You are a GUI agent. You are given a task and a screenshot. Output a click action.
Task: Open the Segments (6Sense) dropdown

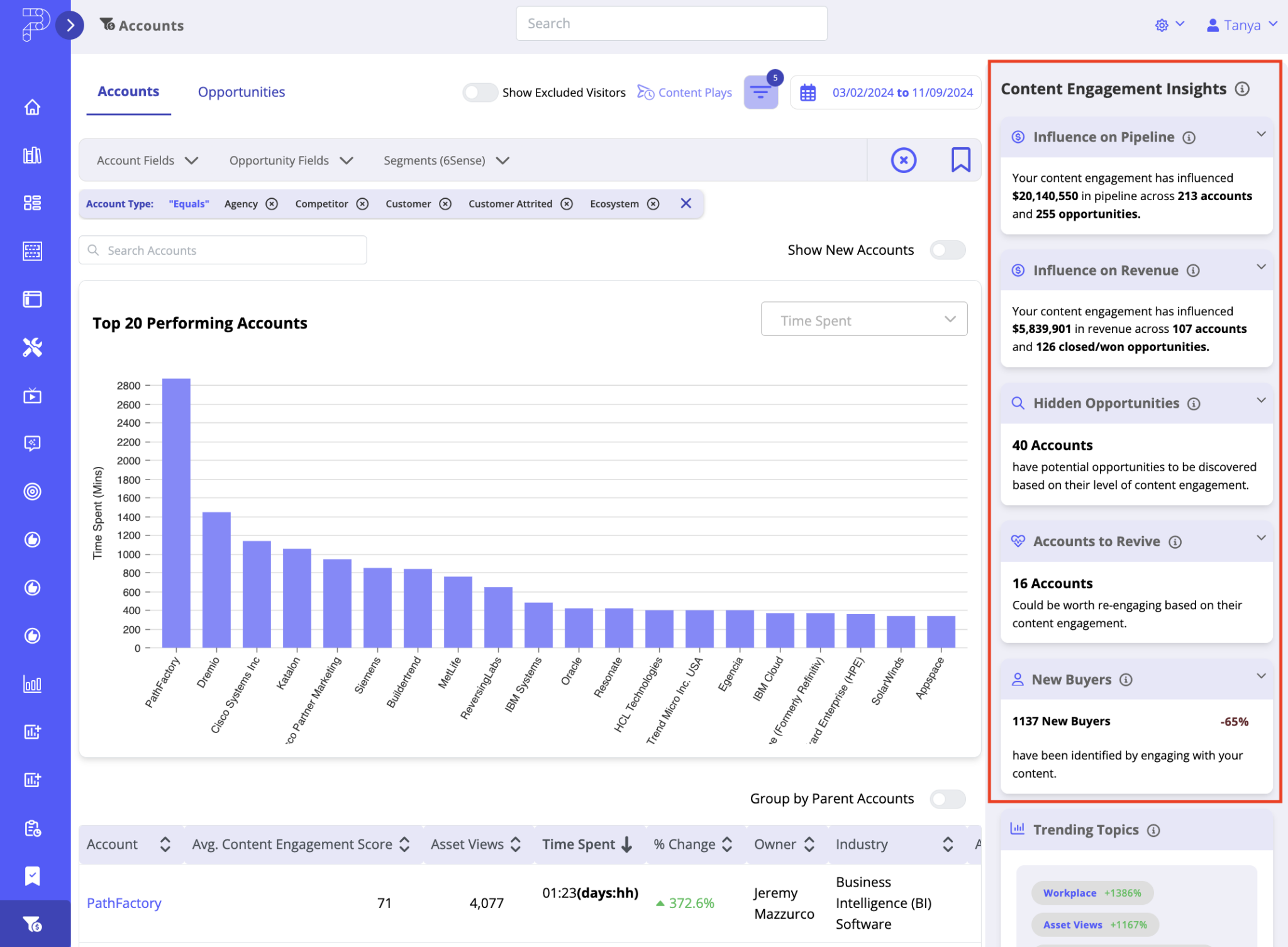click(x=446, y=160)
